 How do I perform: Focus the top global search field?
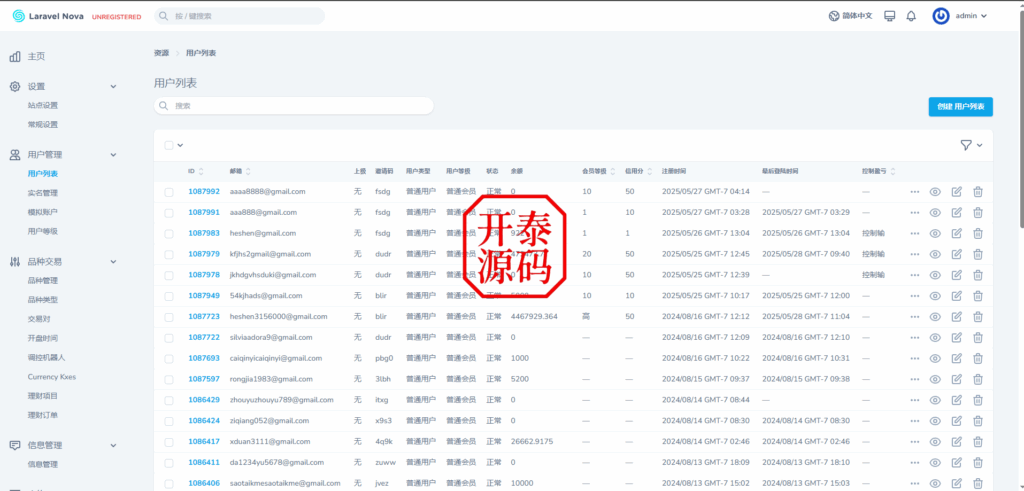pyautogui.click(x=240, y=16)
